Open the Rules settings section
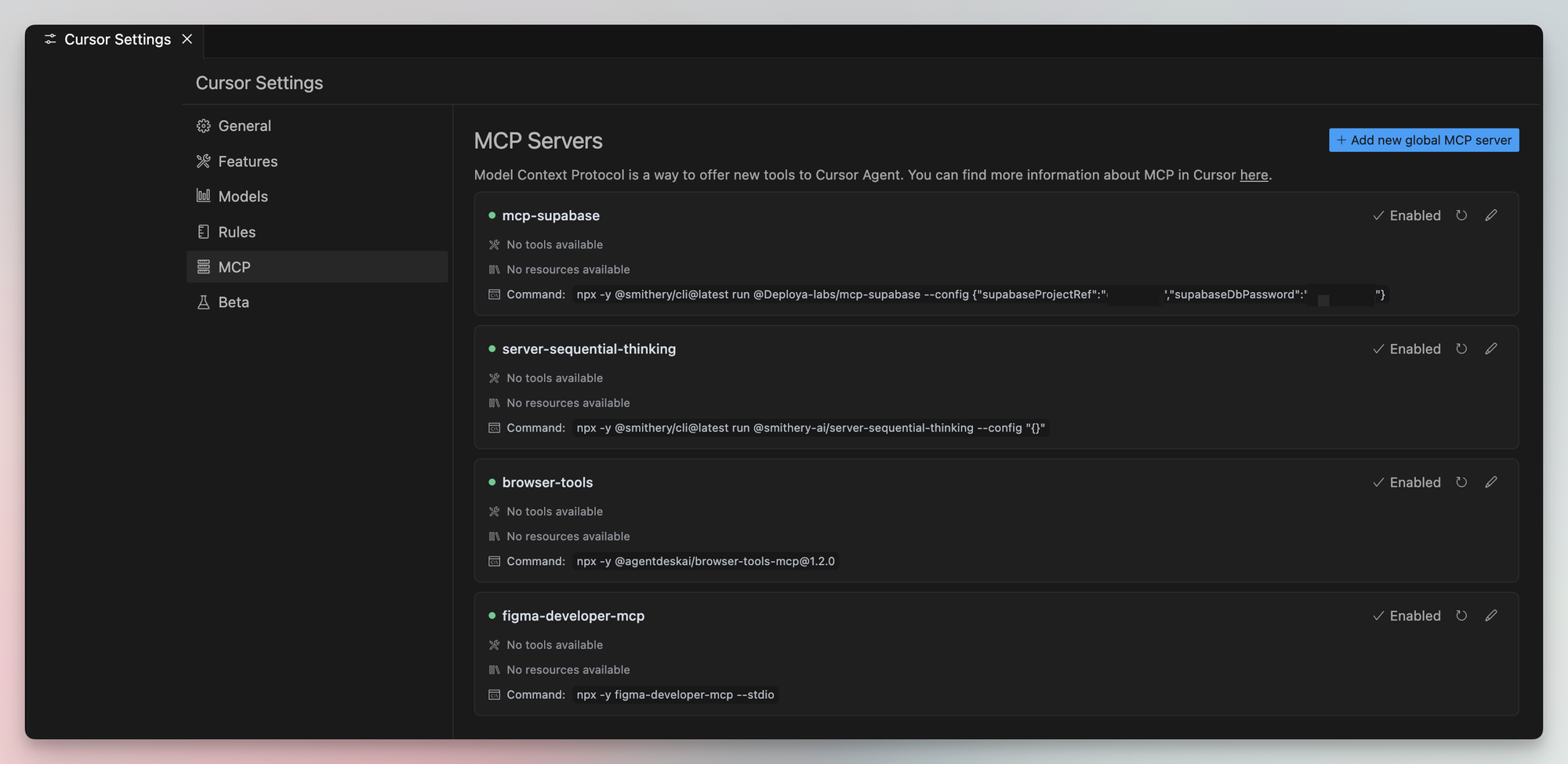Screen dimensions: 1568x764 coord(236,232)
